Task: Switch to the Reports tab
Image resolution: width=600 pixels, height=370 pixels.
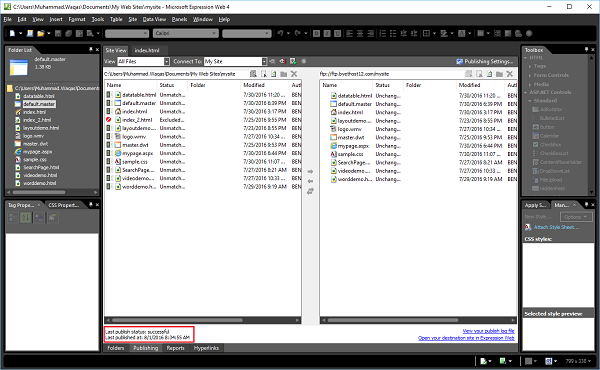Action: click(175, 348)
